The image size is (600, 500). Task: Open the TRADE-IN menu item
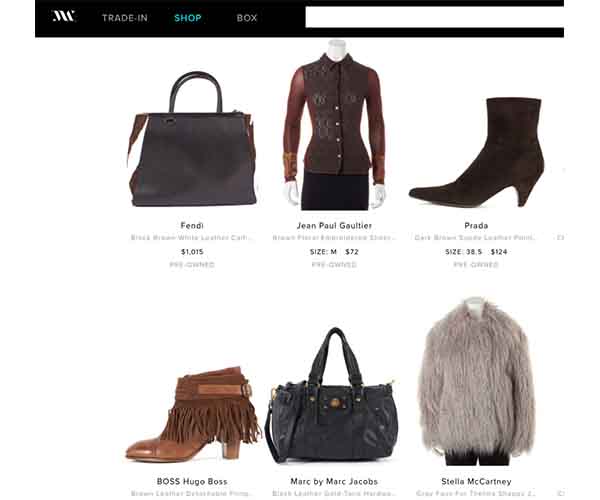coord(125,18)
